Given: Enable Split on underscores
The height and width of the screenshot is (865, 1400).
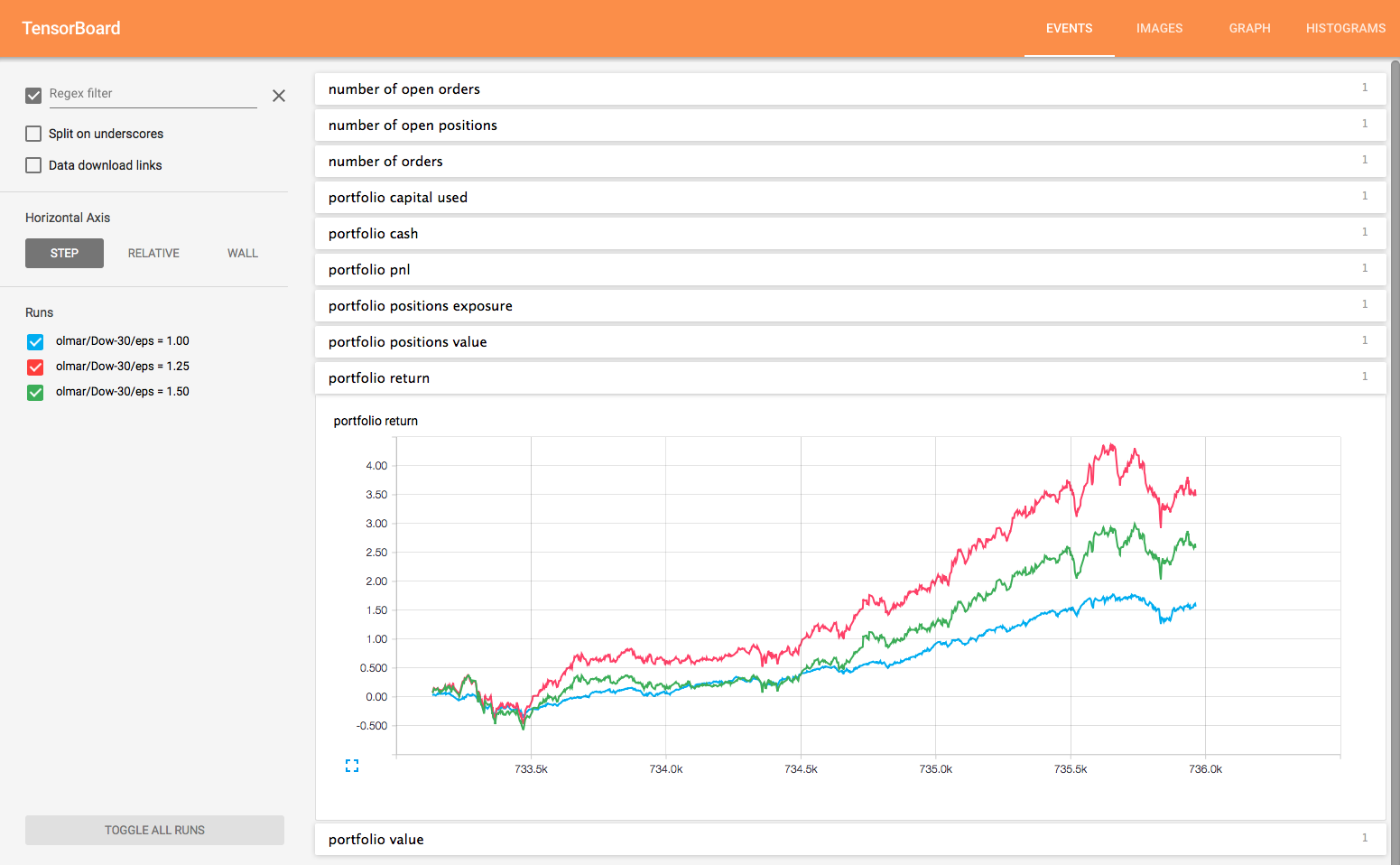Looking at the screenshot, I should (x=33, y=134).
